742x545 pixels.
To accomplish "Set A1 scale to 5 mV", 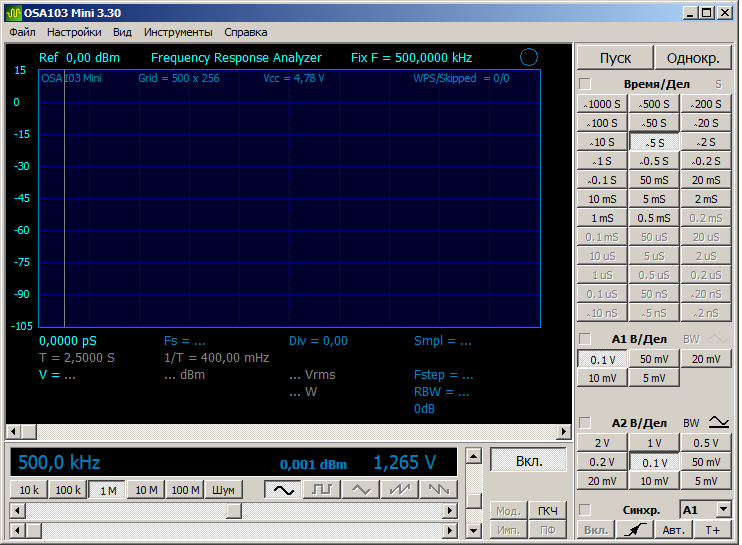I will pos(654,378).
